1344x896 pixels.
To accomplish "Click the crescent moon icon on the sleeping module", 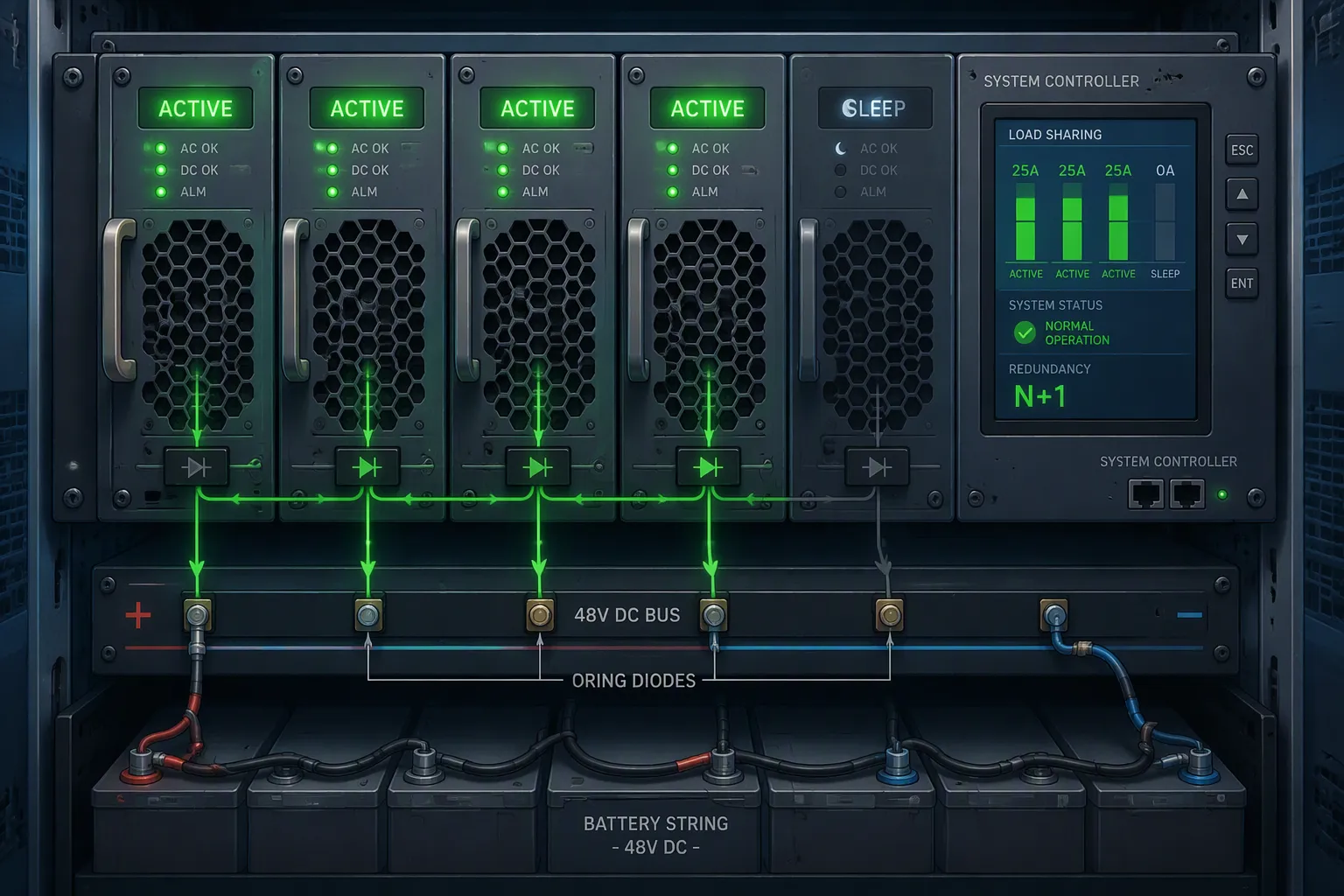I will coord(841,149).
